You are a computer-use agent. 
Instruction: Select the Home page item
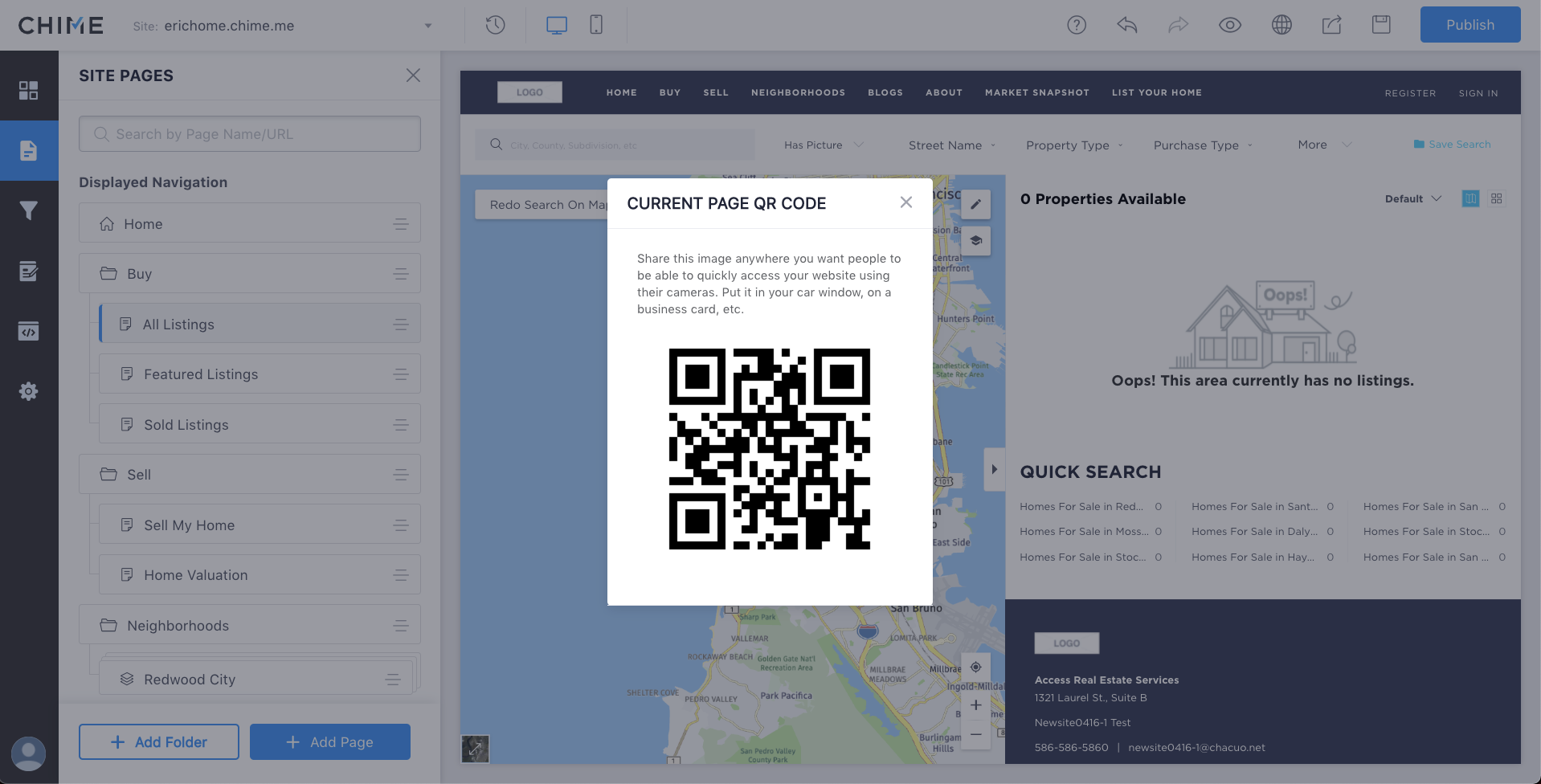pyautogui.click(x=250, y=224)
